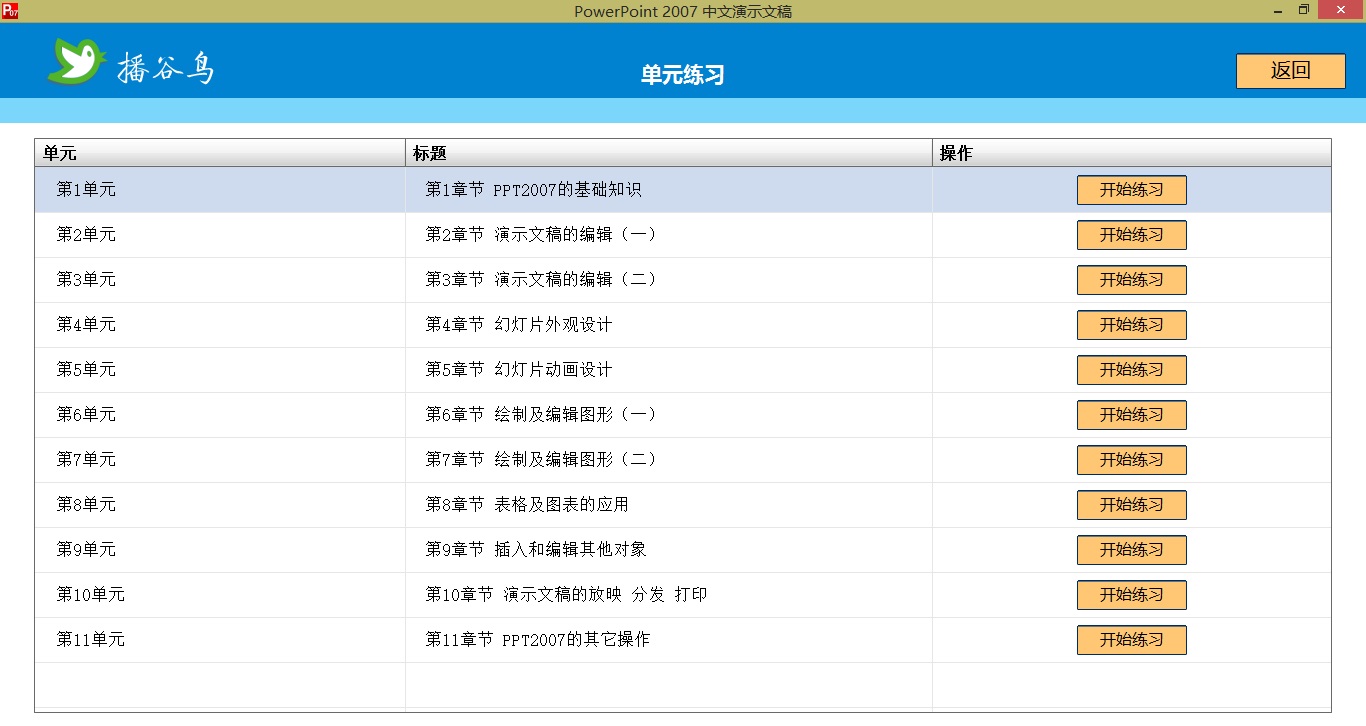Screen dimensions: 1366x726
Task: Open 开始练习 for 第6单元
Action: [1131, 415]
